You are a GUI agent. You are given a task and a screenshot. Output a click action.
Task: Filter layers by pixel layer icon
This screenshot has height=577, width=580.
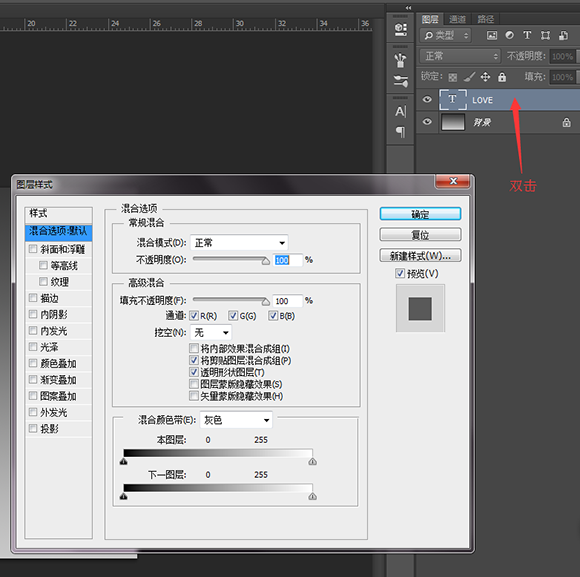point(492,36)
